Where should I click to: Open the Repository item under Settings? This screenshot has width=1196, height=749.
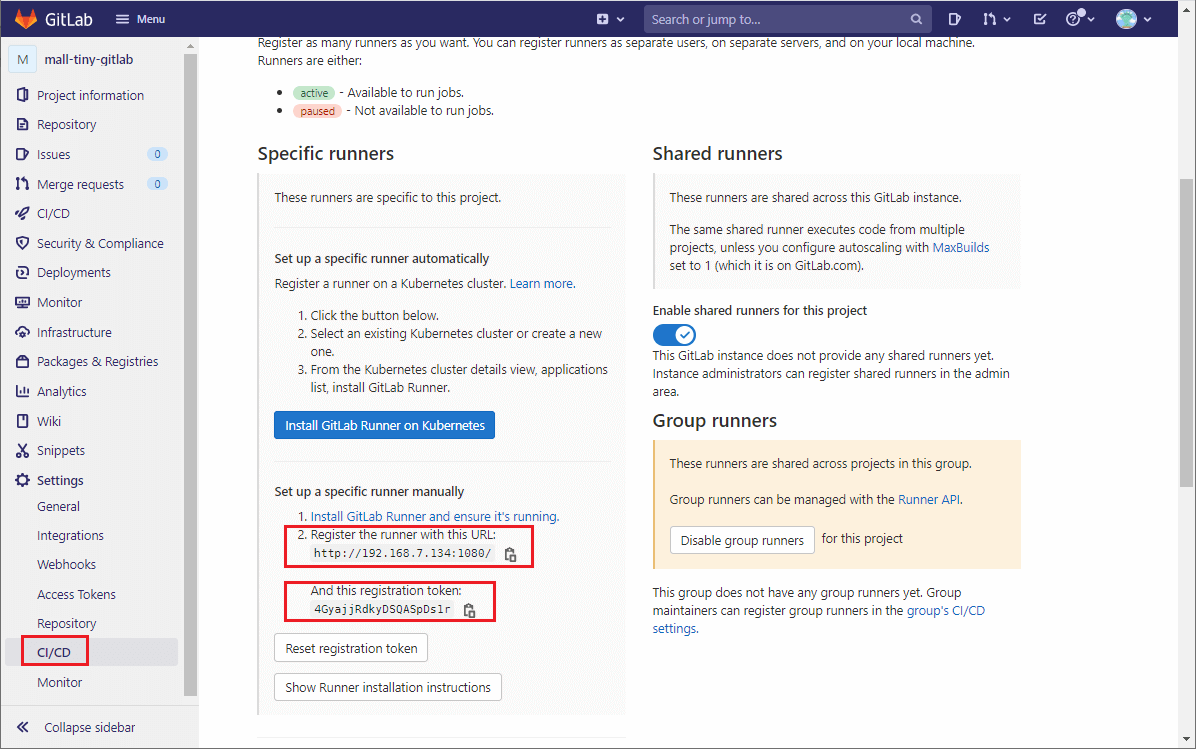coord(66,623)
